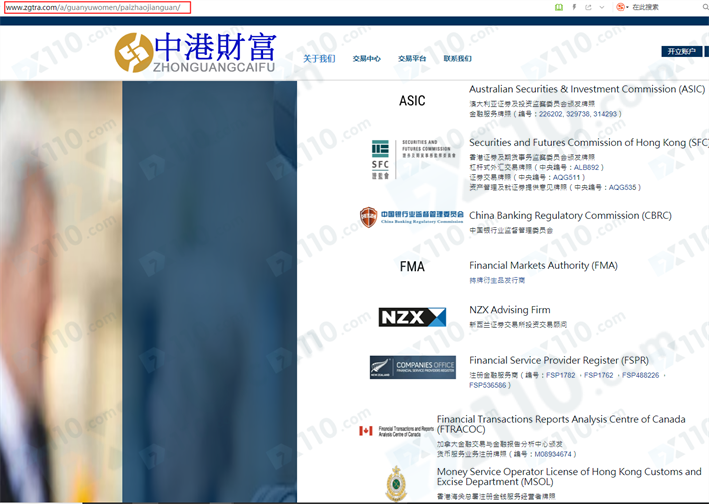
Task: Click the 中国银行业监督管理委员会 text line
Action: (x=510, y=231)
